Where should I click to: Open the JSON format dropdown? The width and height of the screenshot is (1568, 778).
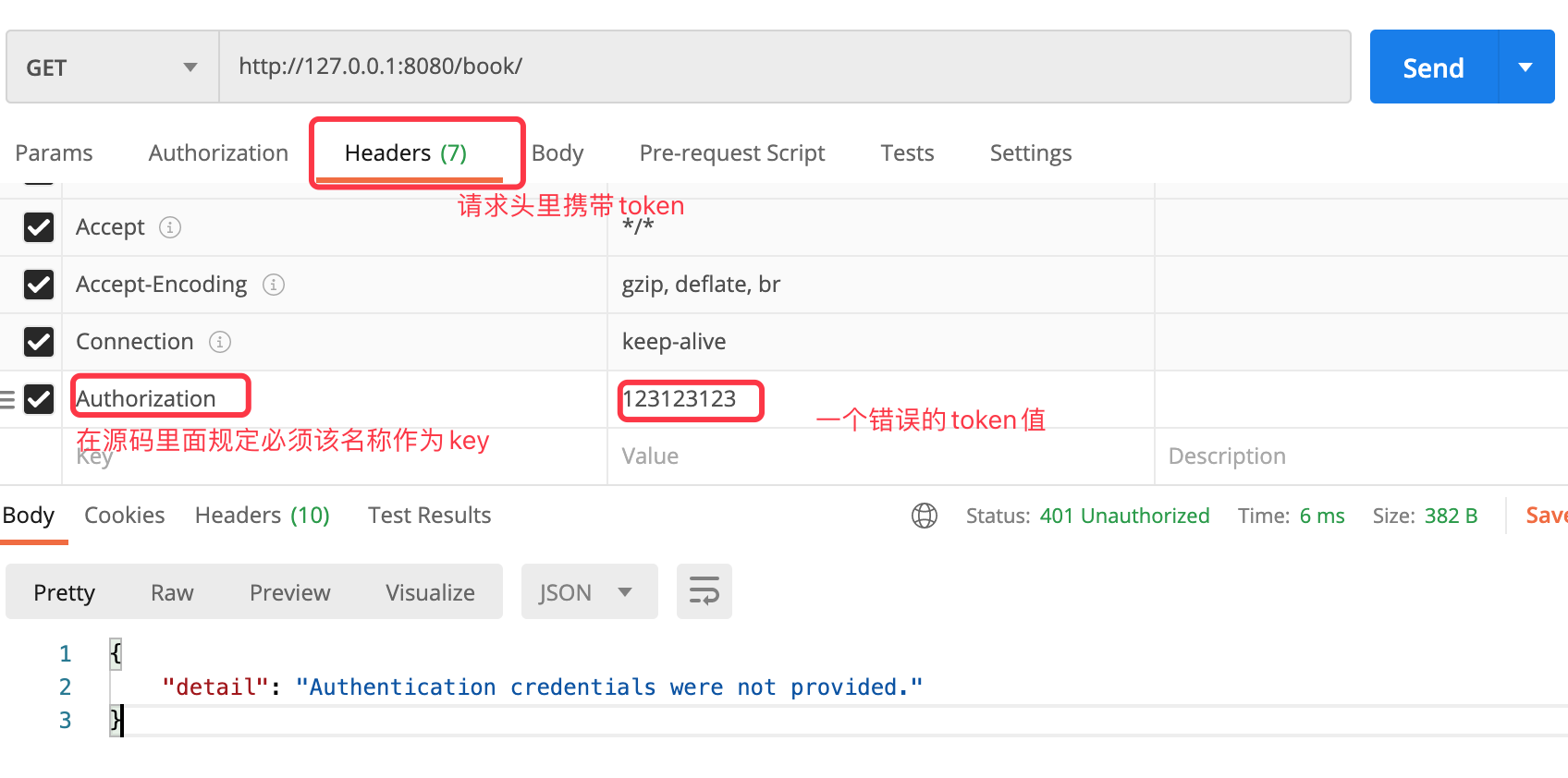590,591
